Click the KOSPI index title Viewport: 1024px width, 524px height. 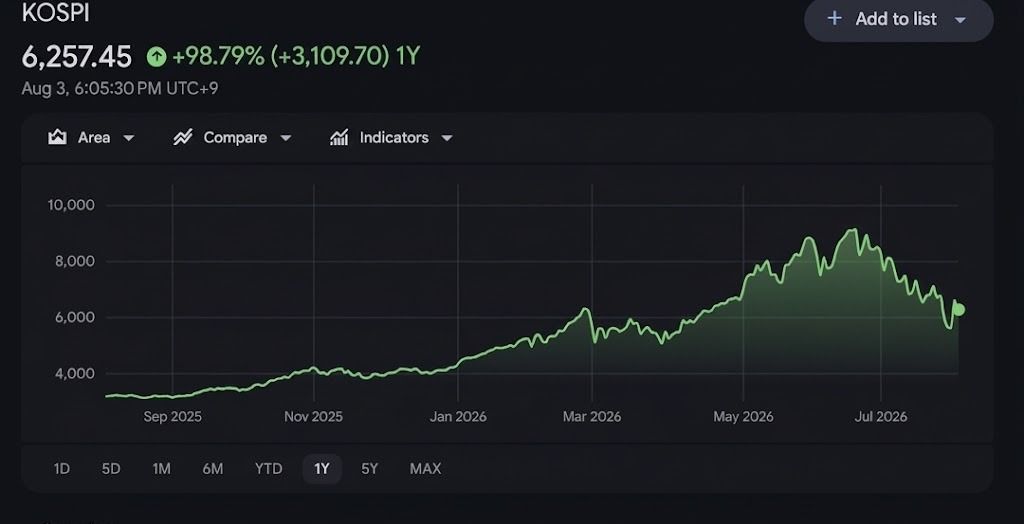coord(56,12)
